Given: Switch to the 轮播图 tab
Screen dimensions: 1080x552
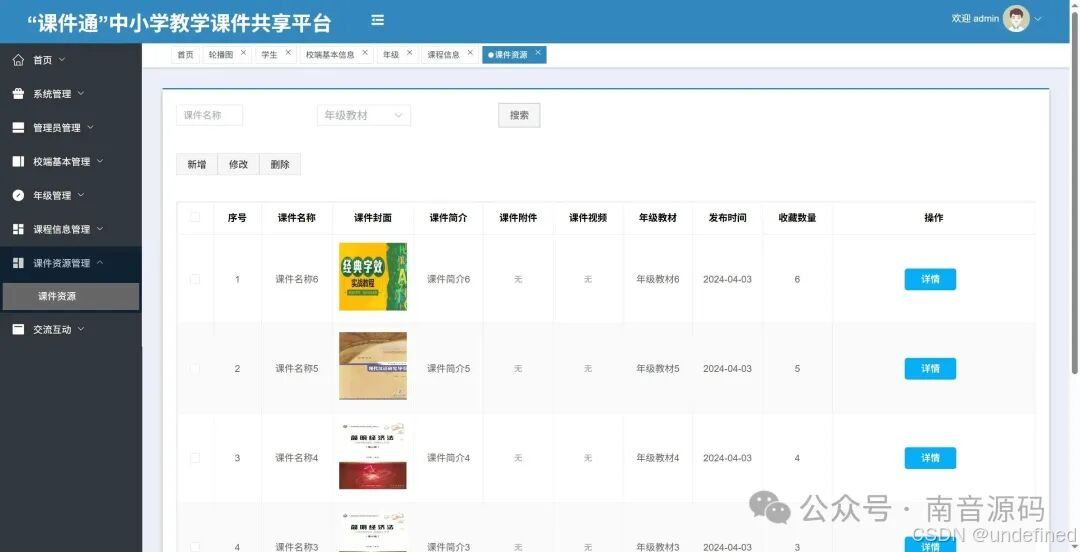Looking at the screenshot, I should [221, 54].
